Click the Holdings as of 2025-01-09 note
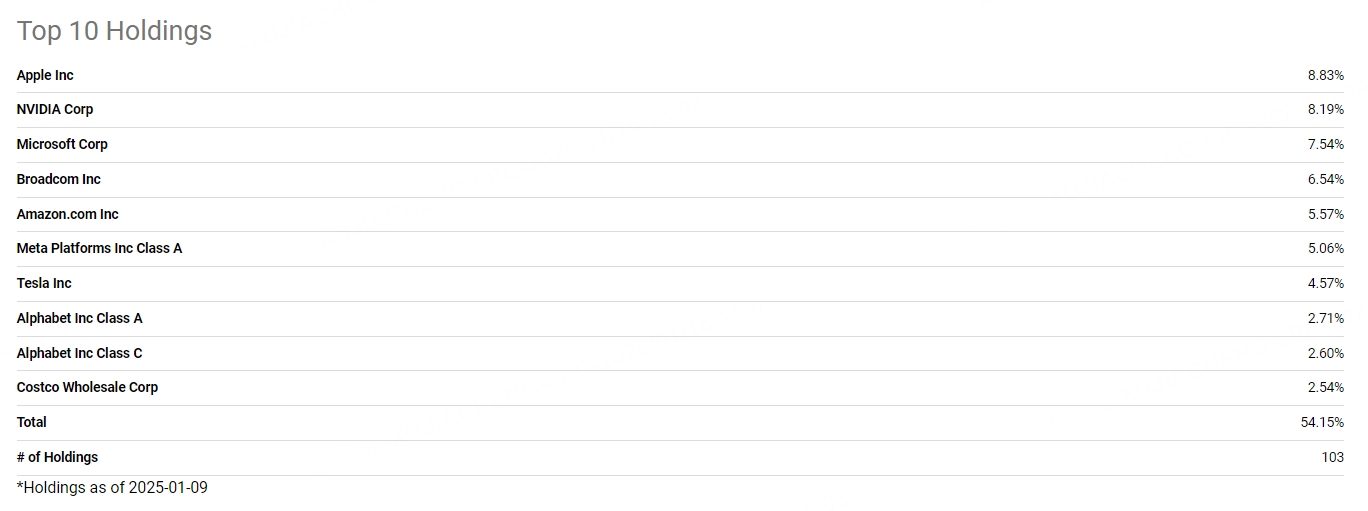This screenshot has height=511, width=1368. click(x=112, y=488)
